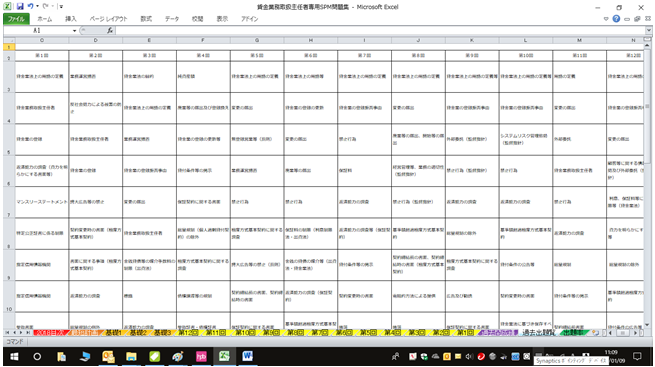Viewport: 655px width, 367px height.
Task: Click the insert new worksheet tab icon
Action: pyautogui.click(x=595, y=333)
